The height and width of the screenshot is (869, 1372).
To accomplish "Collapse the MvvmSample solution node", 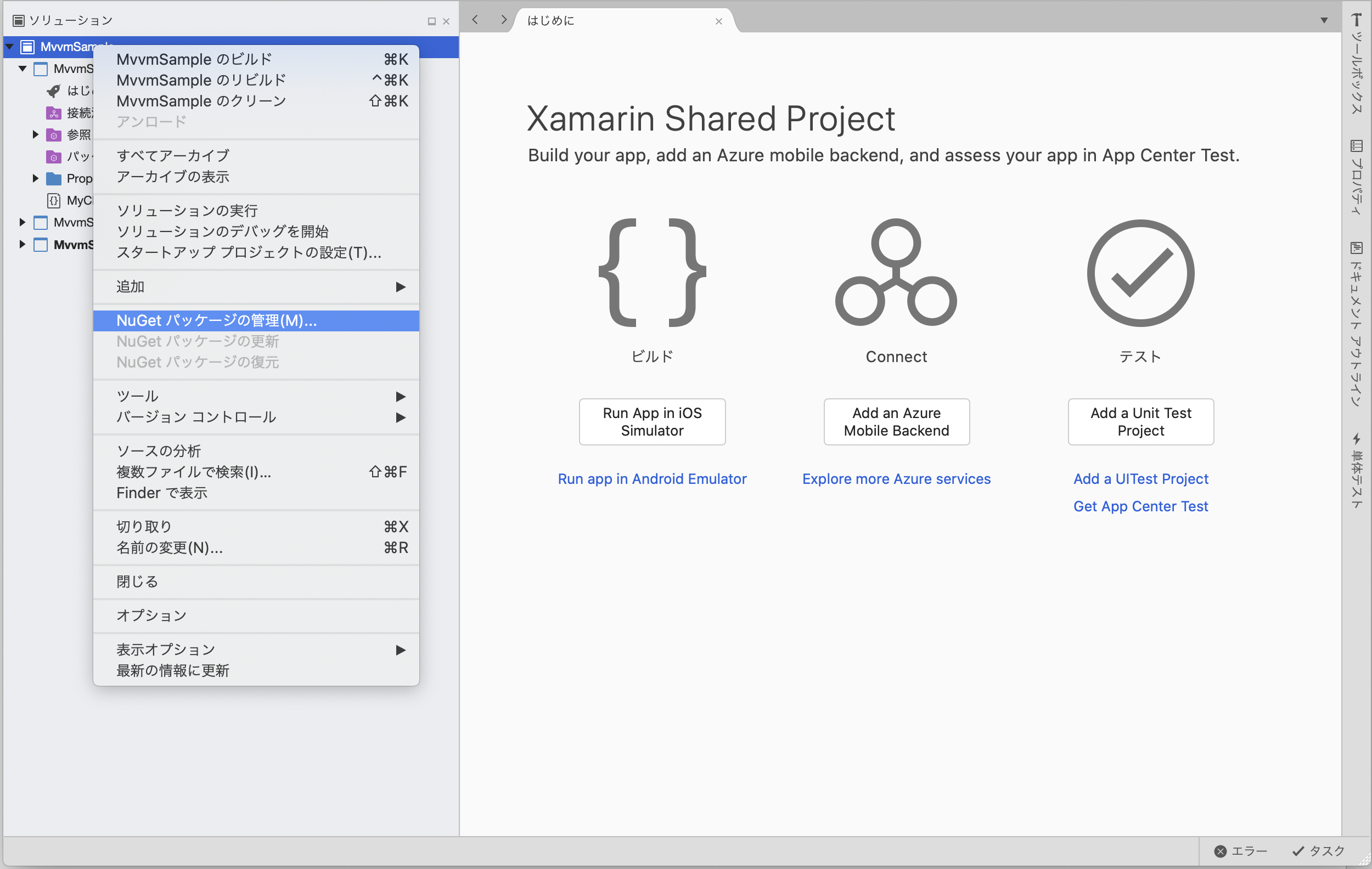I will coord(10,47).
